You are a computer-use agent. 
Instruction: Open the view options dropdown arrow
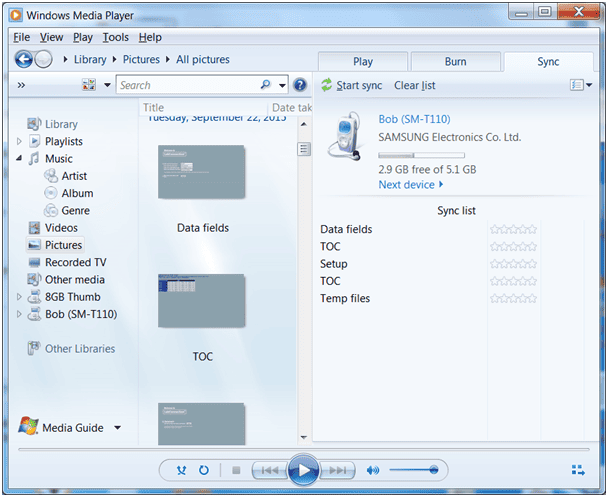(x=107, y=85)
